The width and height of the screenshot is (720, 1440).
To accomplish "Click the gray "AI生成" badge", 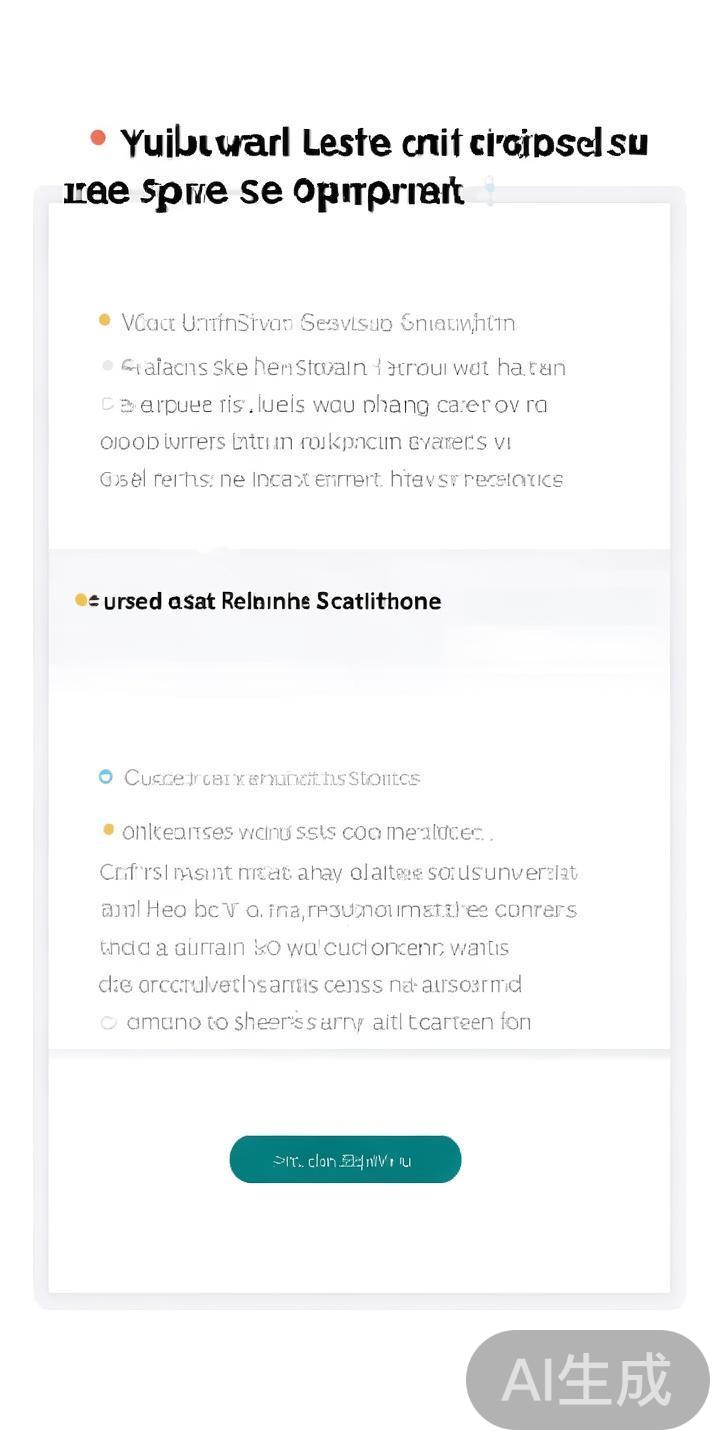I will (588, 1380).
